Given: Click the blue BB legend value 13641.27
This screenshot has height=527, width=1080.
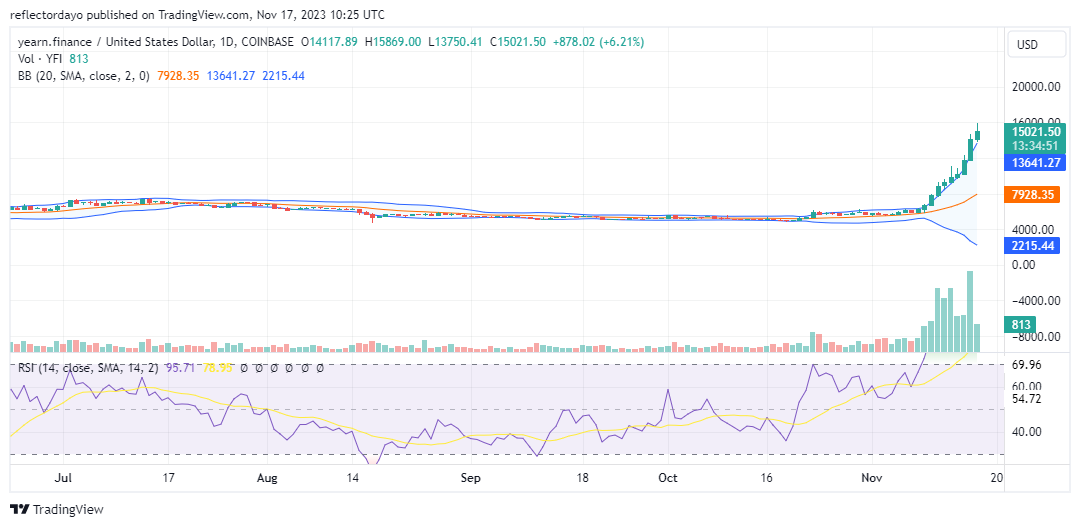Looking at the screenshot, I should (231, 76).
